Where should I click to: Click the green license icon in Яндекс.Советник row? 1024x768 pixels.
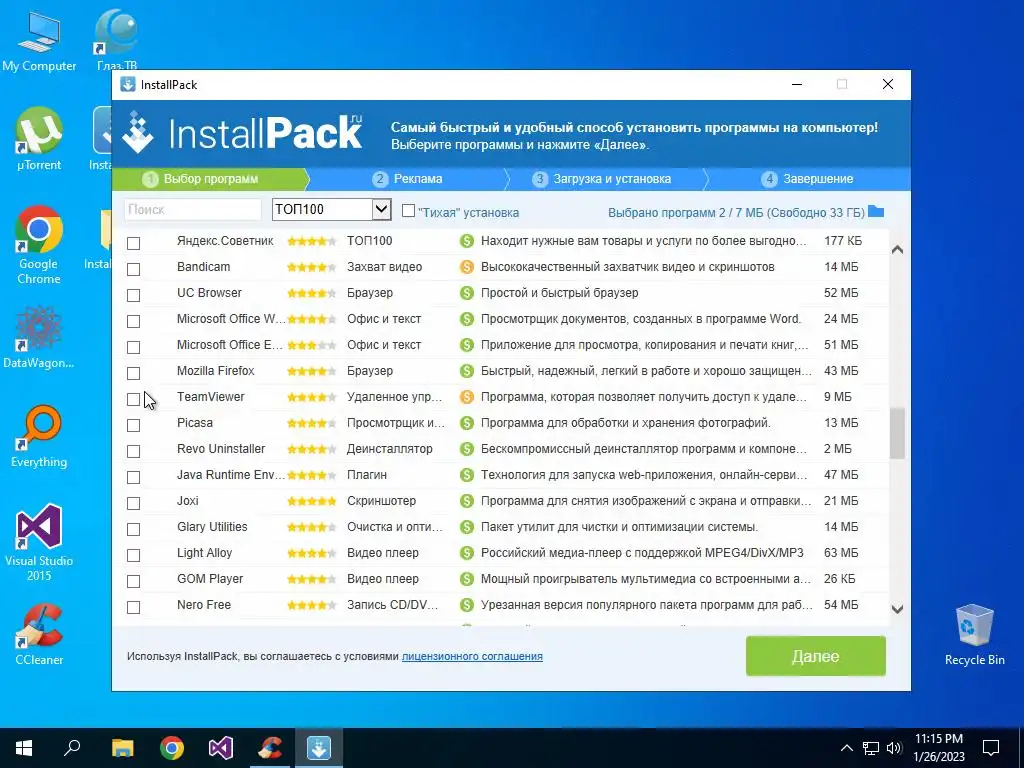pyautogui.click(x=466, y=241)
